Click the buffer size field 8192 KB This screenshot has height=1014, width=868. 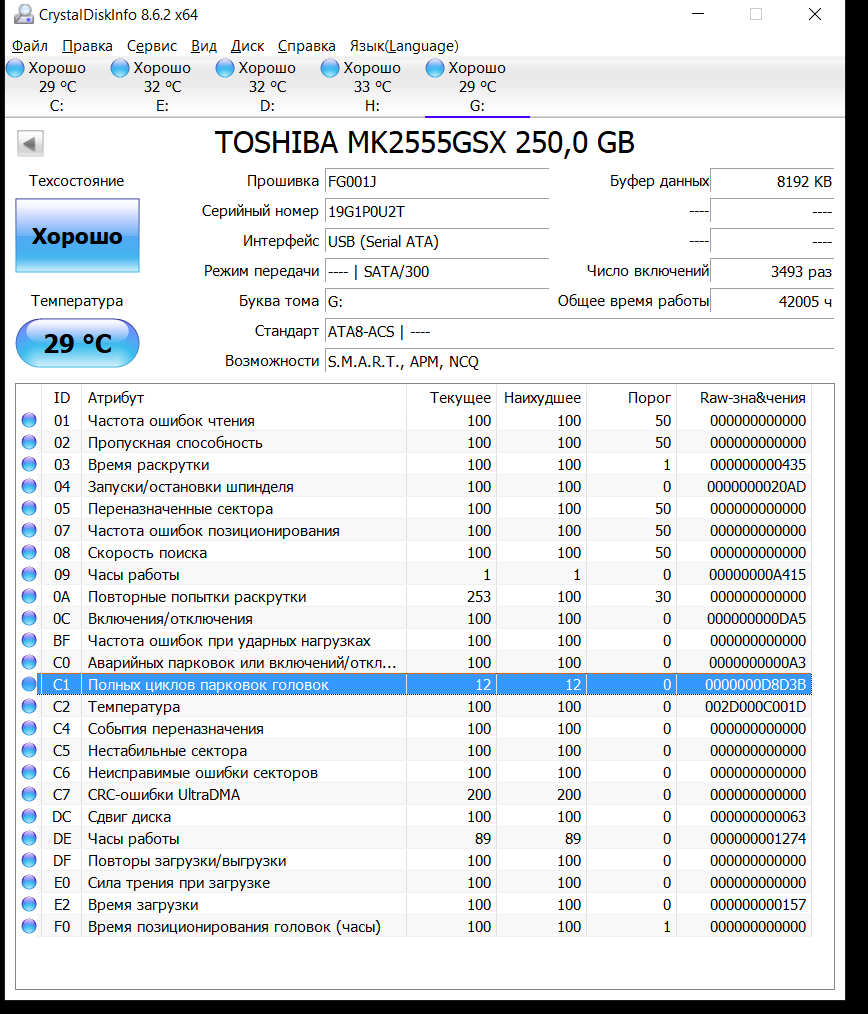point(772,182)
